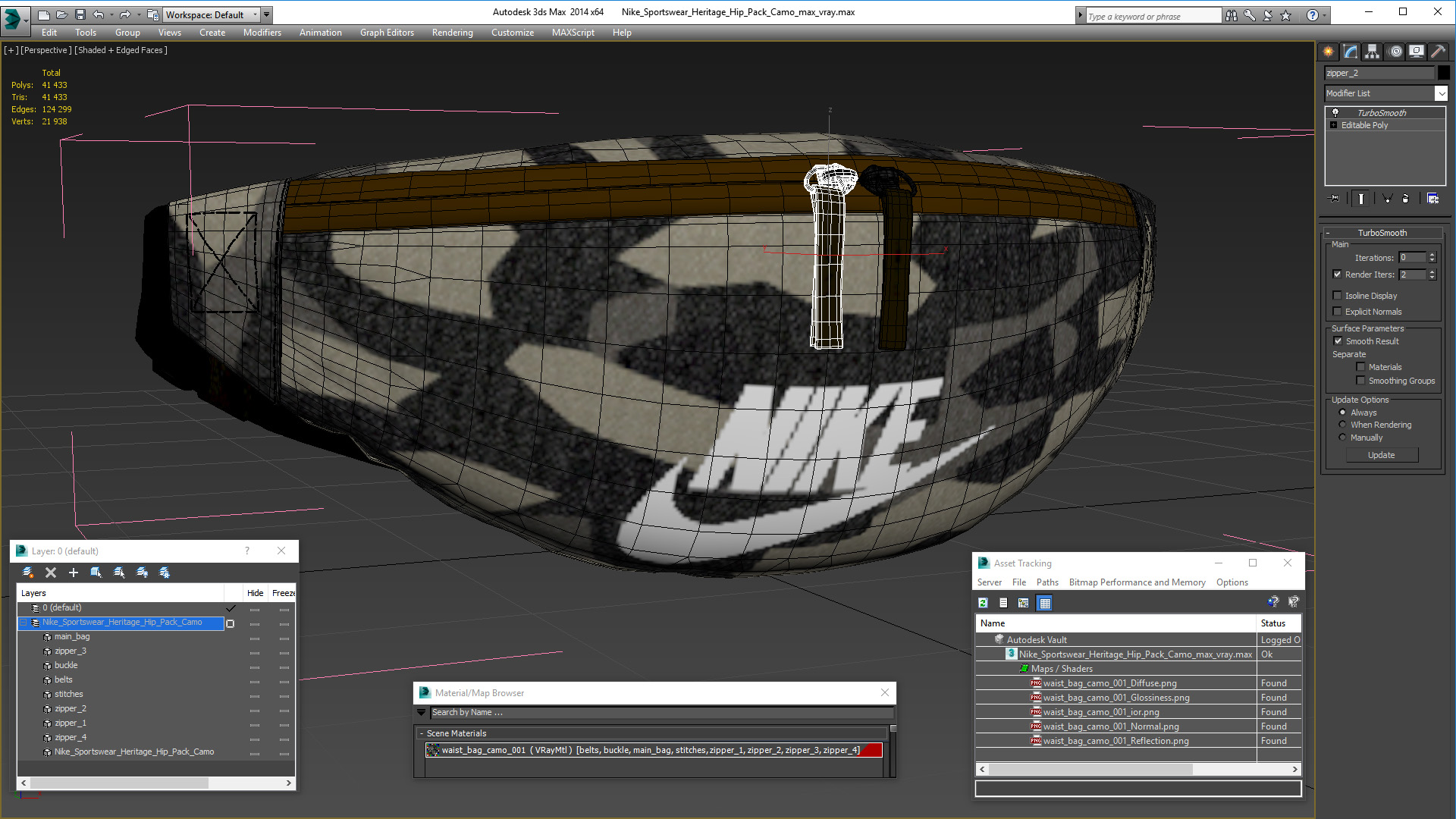
Task: Click the Redo arrow icon
Action: [x=125, y=14]
